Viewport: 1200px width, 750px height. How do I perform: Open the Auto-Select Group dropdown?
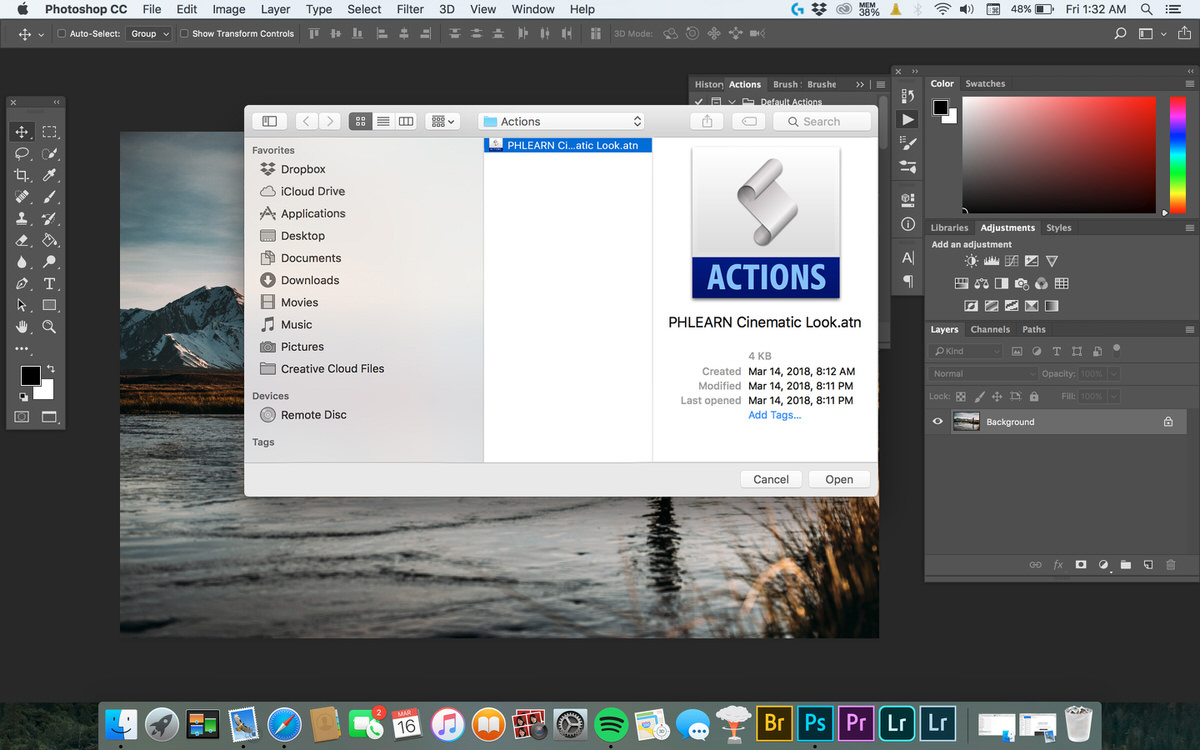148,33
